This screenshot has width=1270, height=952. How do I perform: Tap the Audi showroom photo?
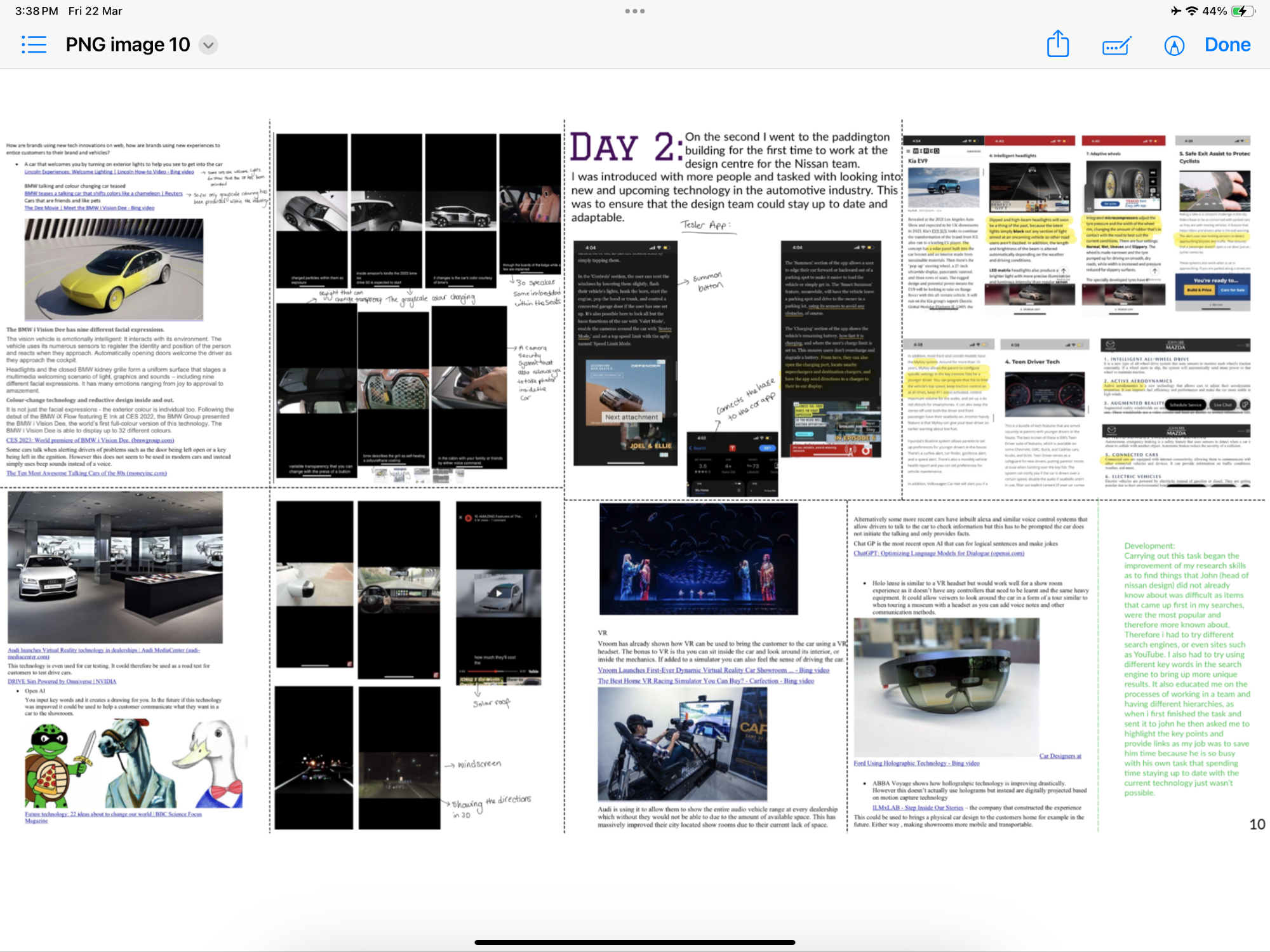pyautogui.click(x=115, y=567)
